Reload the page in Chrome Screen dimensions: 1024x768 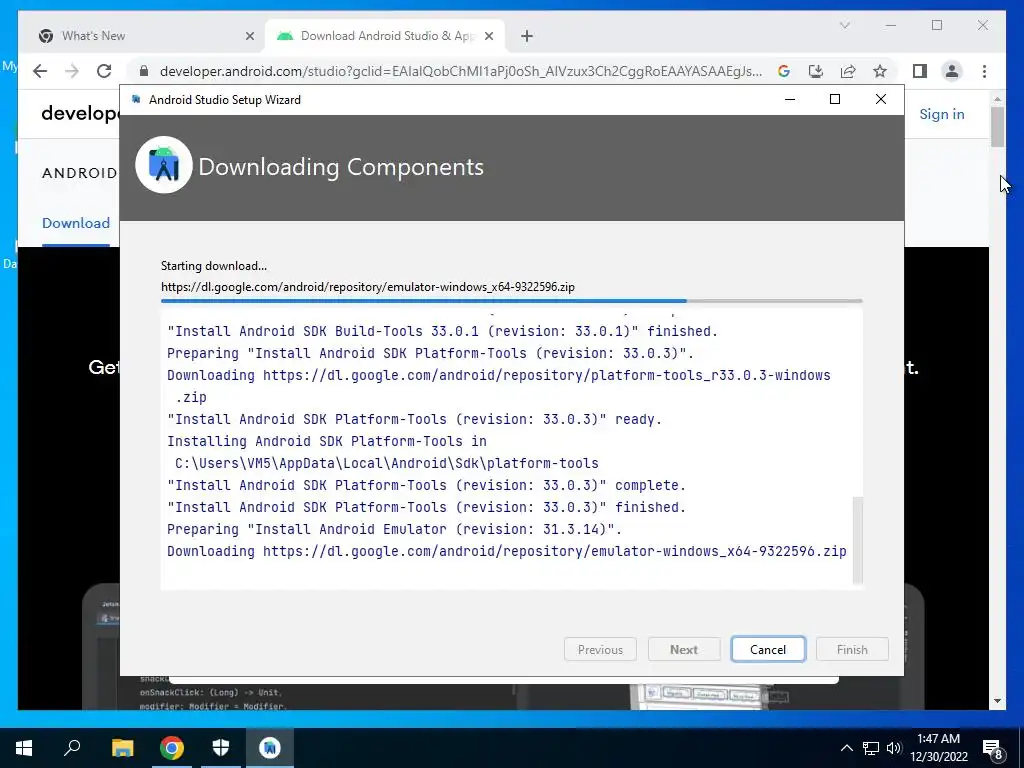pyautogui.click(x=104, y=71)
